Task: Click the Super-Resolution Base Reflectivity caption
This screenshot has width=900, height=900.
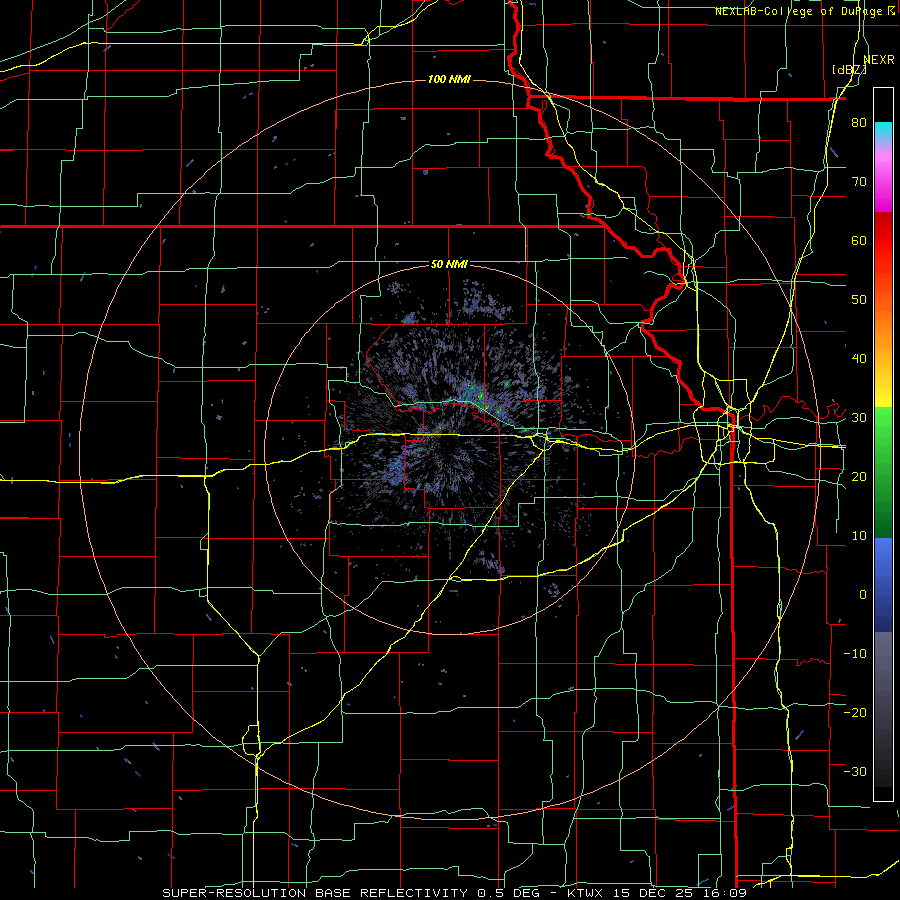Action: pyautogui.click(x=455, y=893)
